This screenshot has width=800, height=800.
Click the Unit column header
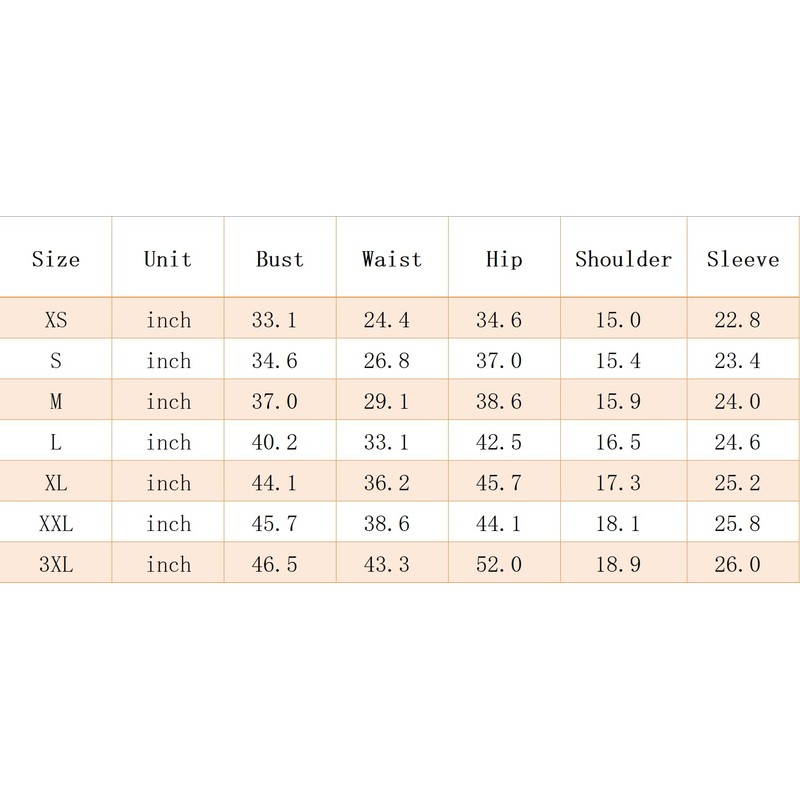167,260
